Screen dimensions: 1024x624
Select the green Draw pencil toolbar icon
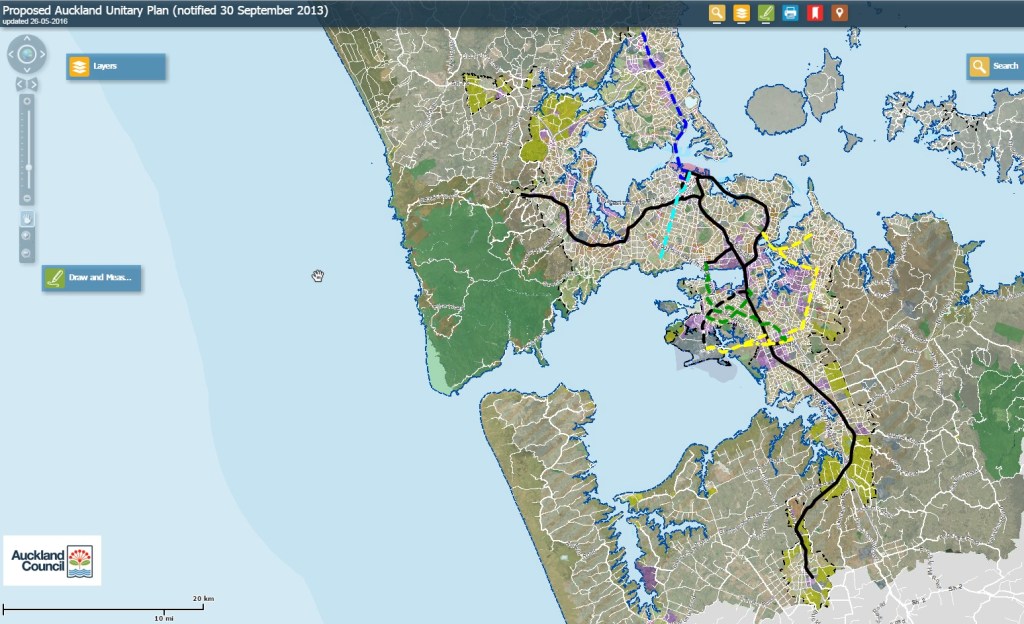[766, 13]
